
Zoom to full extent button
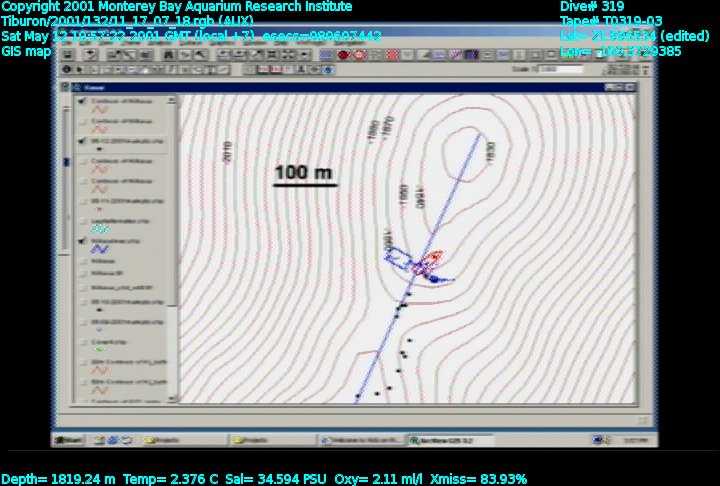(224, 55)
